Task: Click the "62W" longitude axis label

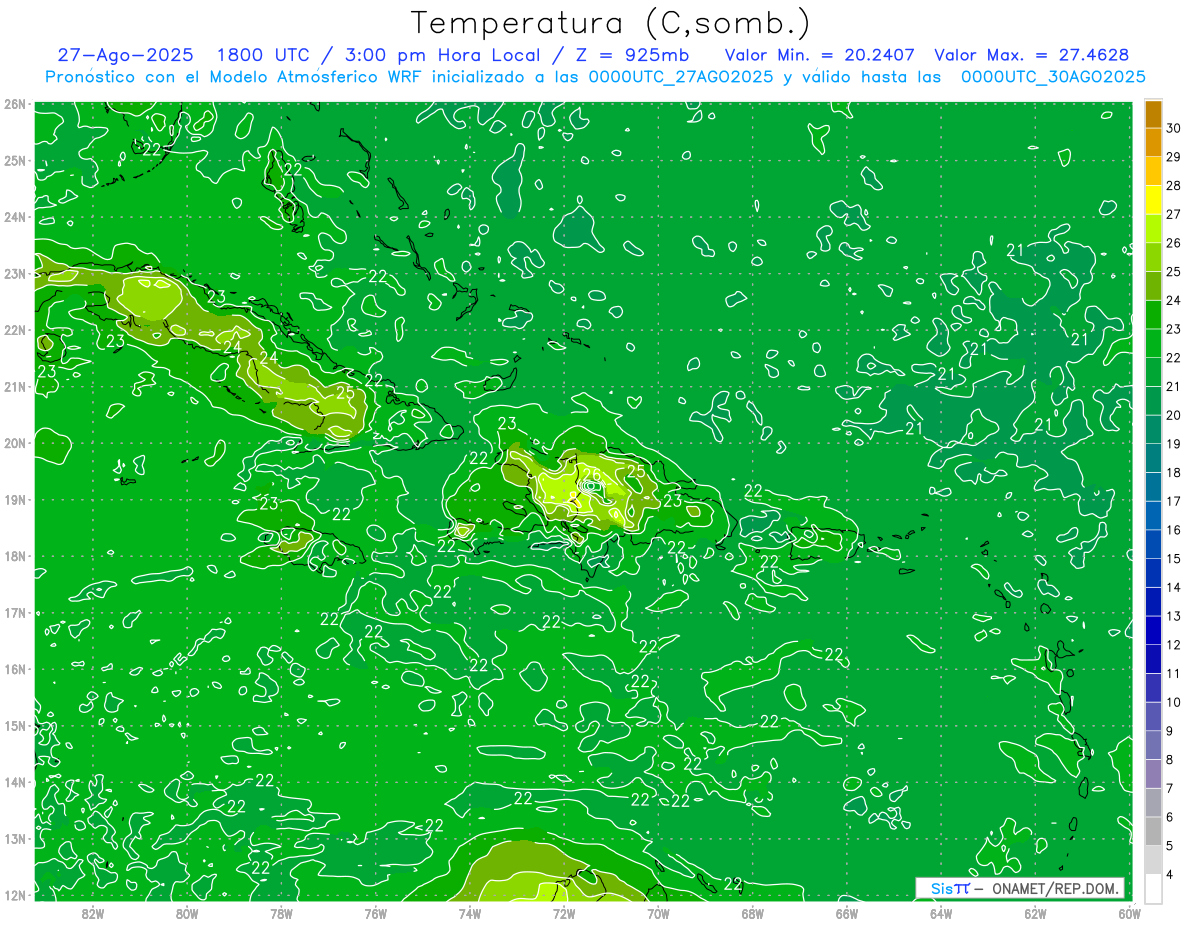Action: tap(1036, 913)
